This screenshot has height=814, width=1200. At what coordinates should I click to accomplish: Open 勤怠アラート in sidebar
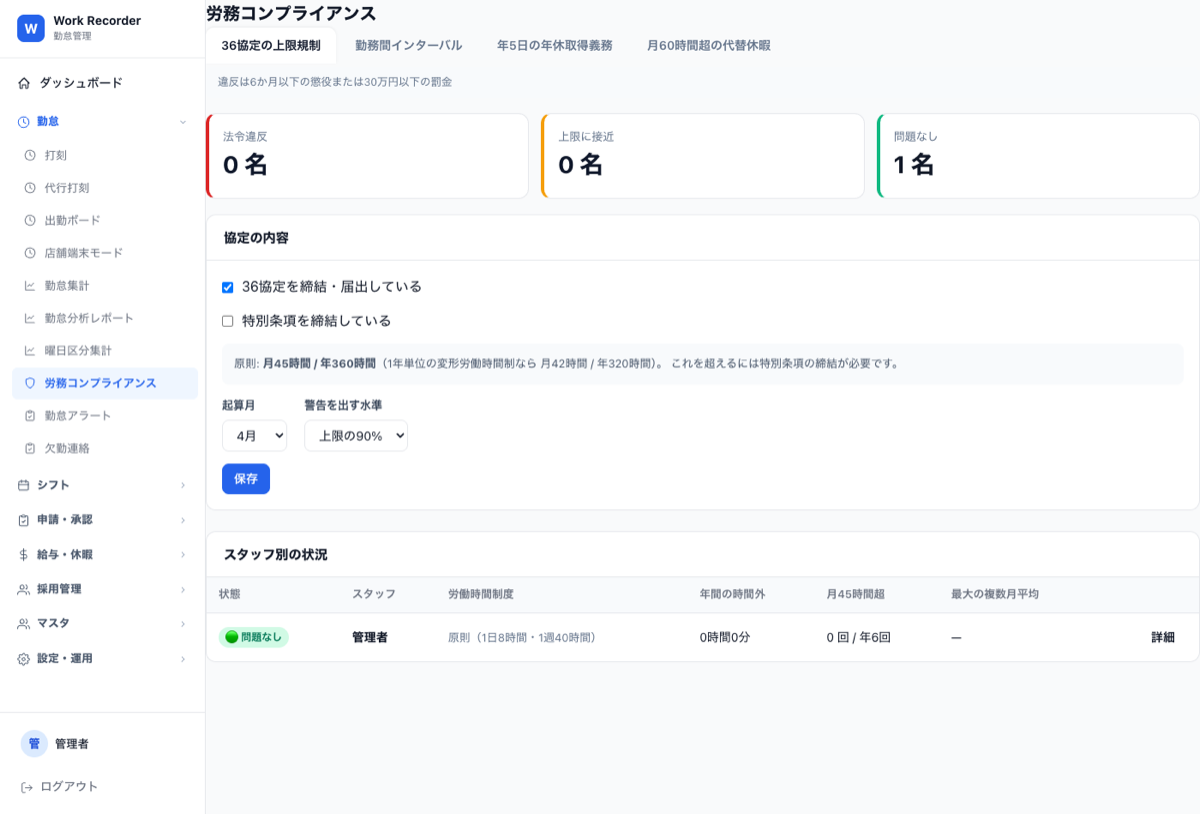coord(104,416)
